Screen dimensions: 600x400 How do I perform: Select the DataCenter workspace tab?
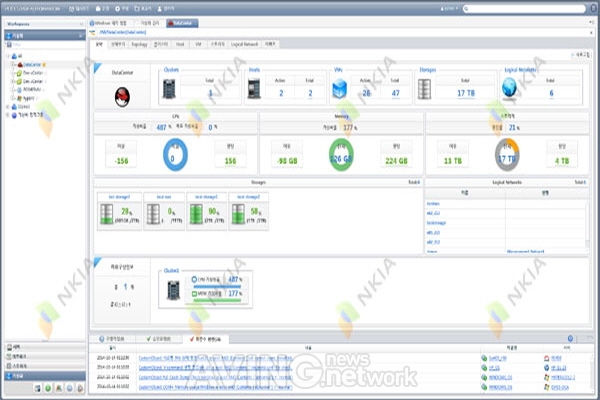[x=182, y=23]
